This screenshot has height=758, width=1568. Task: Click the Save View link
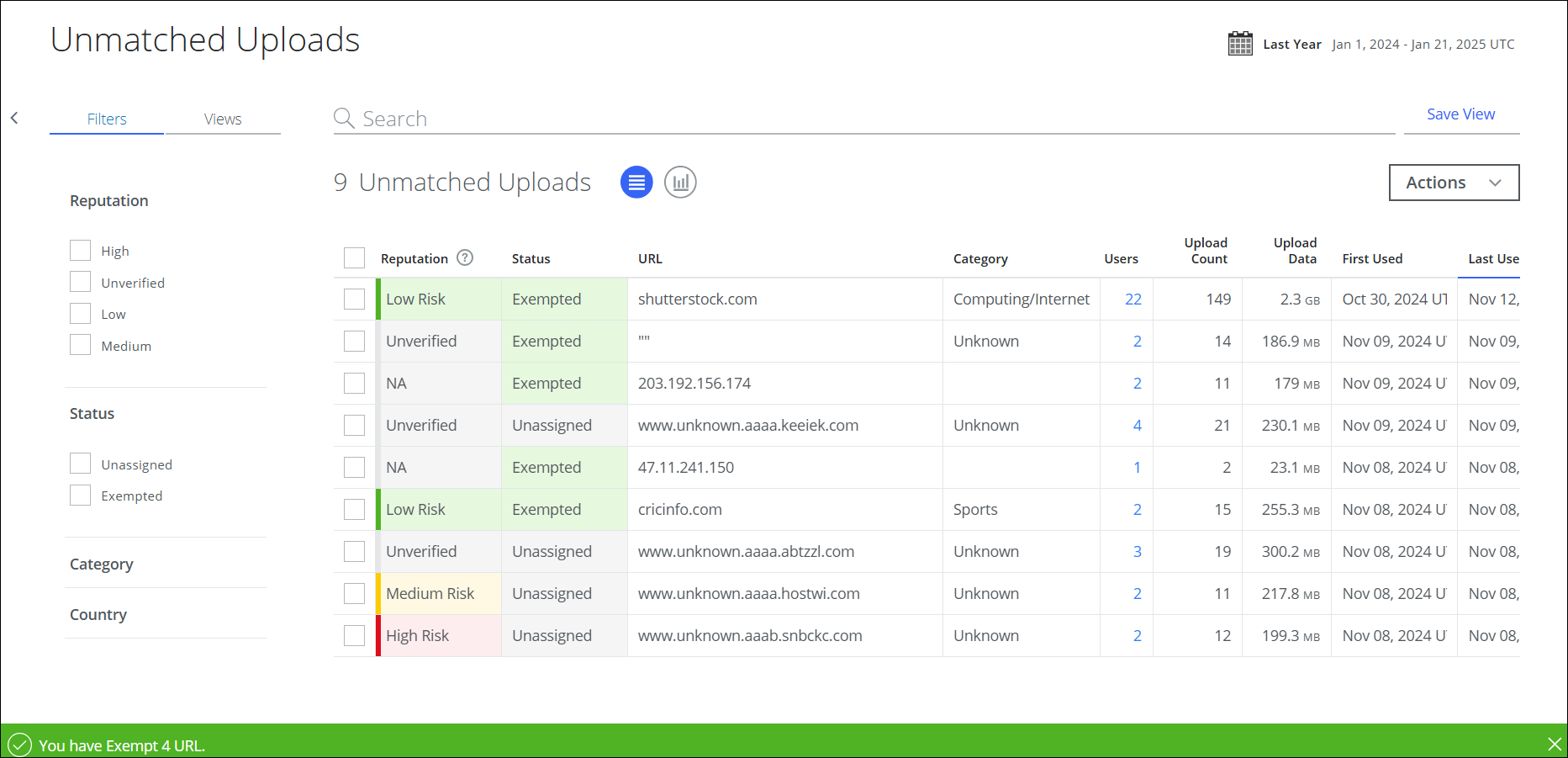(x=1460, y=114)
